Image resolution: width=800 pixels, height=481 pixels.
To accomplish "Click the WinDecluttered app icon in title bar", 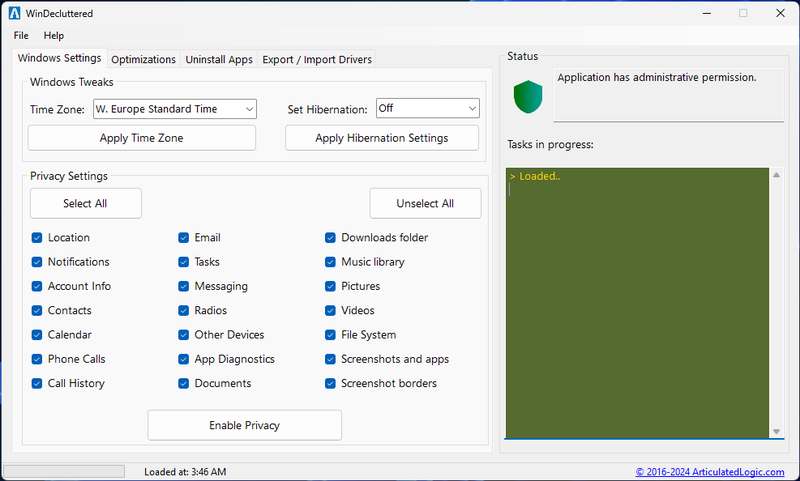I will 15,13.
